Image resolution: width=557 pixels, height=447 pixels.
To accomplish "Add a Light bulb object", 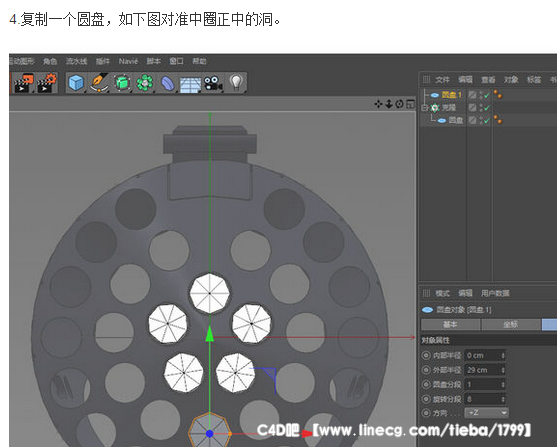I will pyautogui.click(x=237, y=82).
